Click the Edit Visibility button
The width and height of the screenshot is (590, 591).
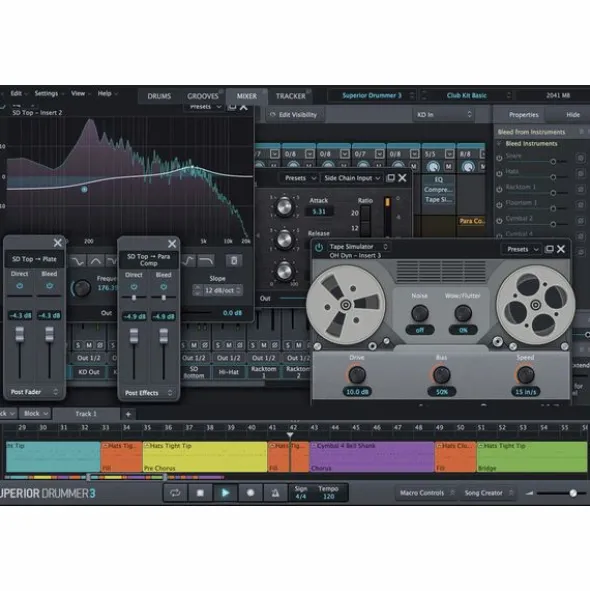[x=295, y=115]
